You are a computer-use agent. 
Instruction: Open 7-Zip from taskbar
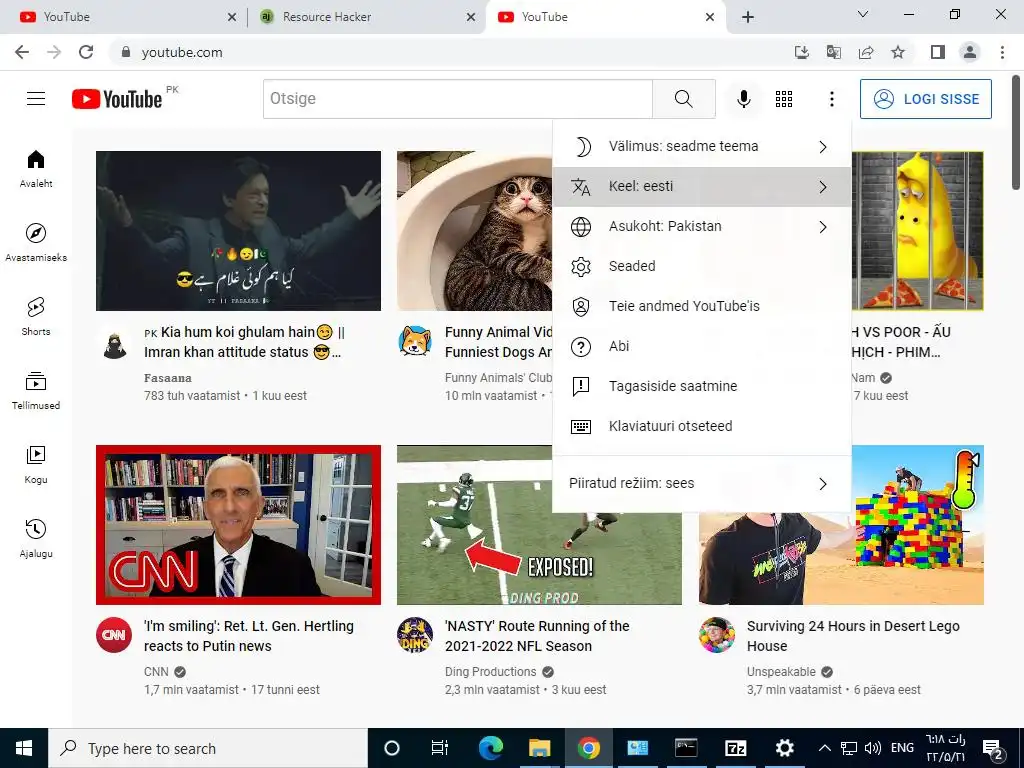pyautogui.click(x=735, y=748)
